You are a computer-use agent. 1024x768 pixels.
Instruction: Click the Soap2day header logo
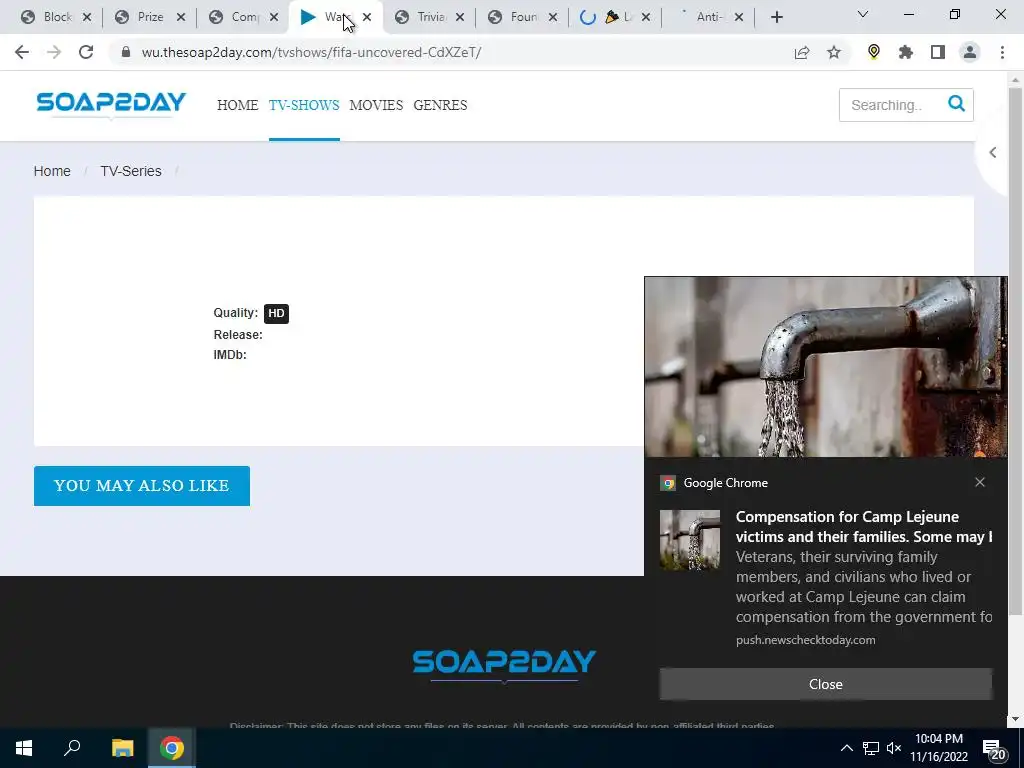pos(111,104)
